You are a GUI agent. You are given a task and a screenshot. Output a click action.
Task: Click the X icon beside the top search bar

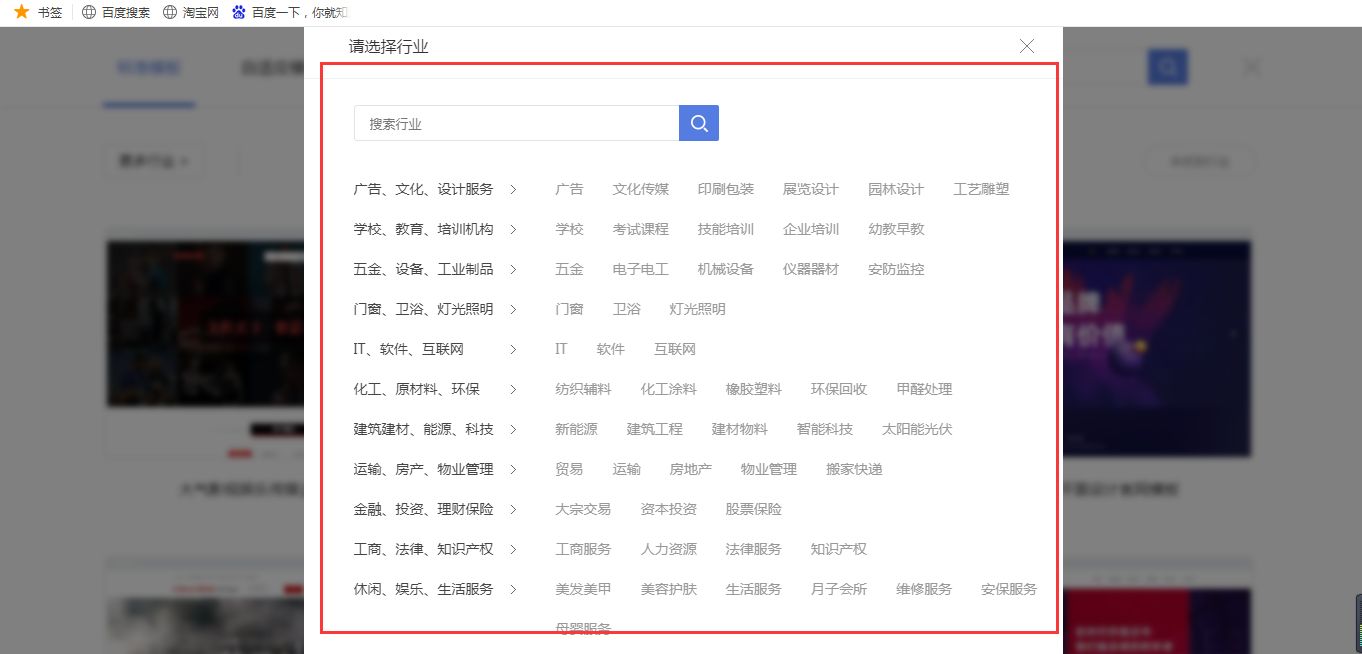click(x=1251, y=66)
